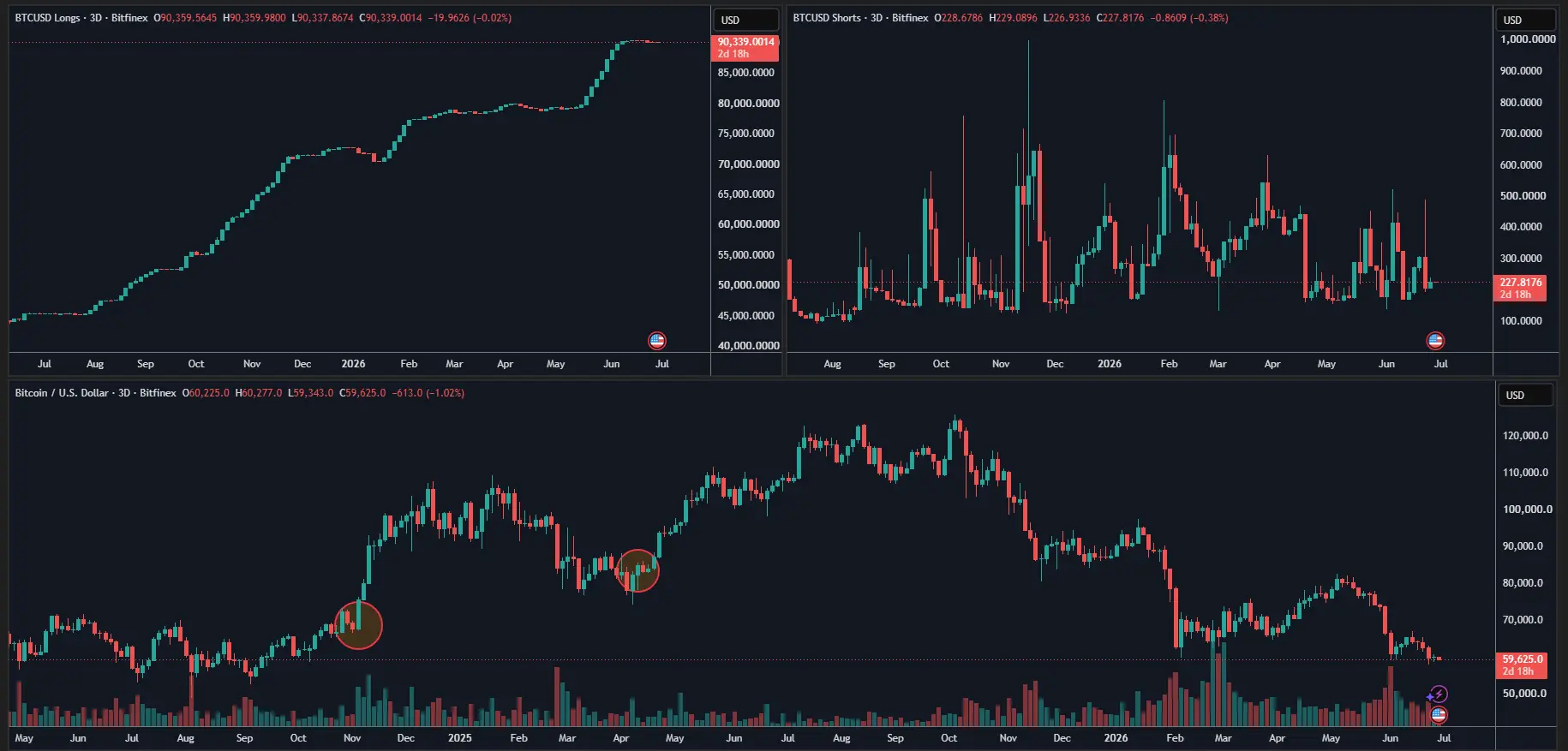Click the L90,337.8674 low value
1568x751 pixels.
322,18
